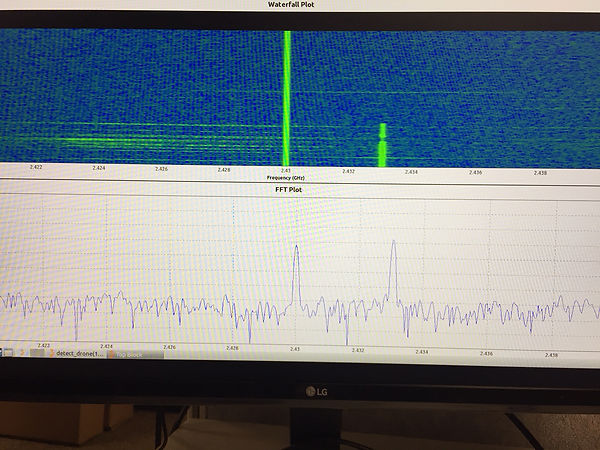The image size is (600, 450).
Task: Click the FFT peak near 2.433 GHz
Action: (393, 270)
